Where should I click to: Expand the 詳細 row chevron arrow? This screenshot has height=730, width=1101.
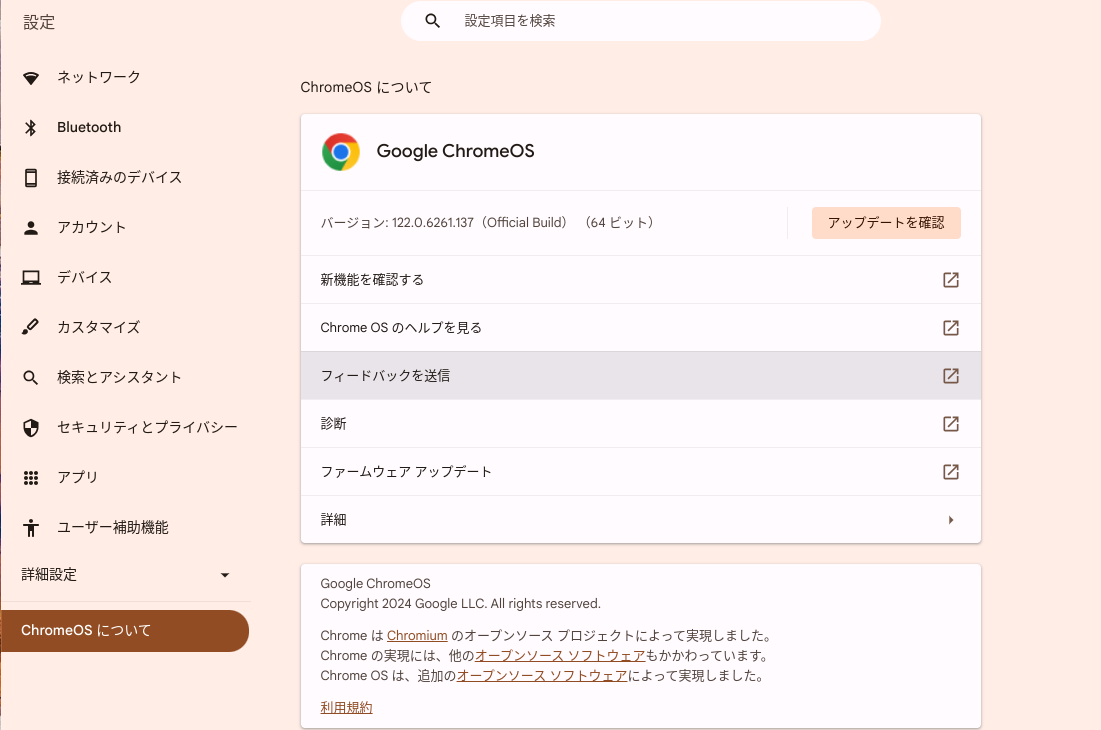click(951, 520)
